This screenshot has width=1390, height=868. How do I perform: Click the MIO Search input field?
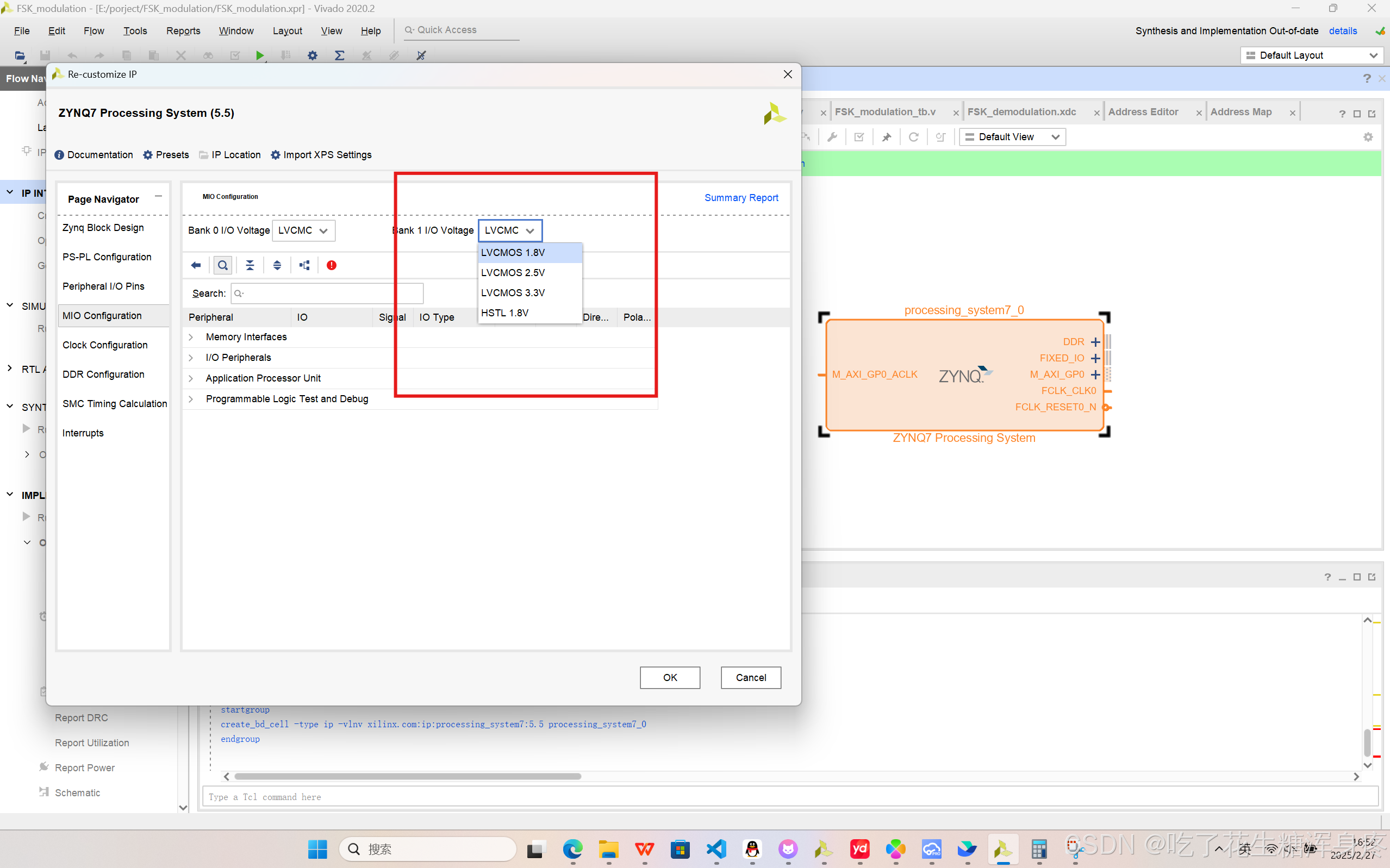(327, 294)
